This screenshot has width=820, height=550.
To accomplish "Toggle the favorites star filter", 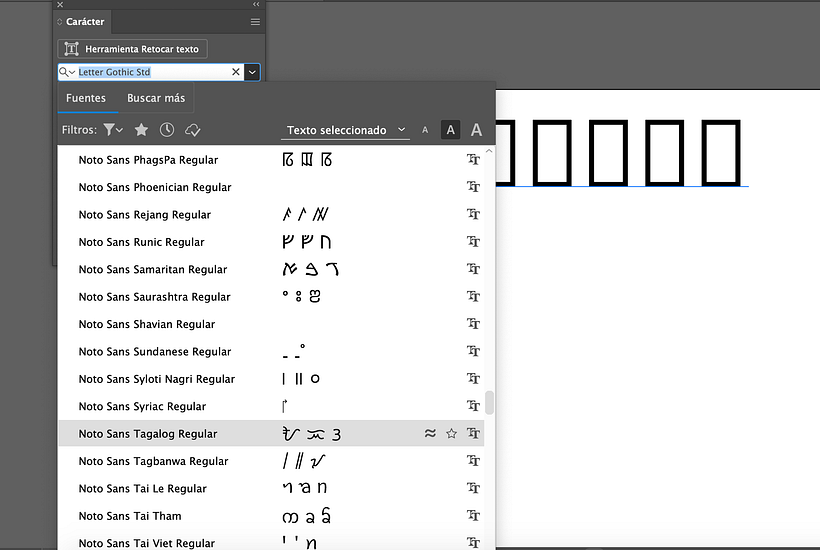I will click(x=141, y=130).
